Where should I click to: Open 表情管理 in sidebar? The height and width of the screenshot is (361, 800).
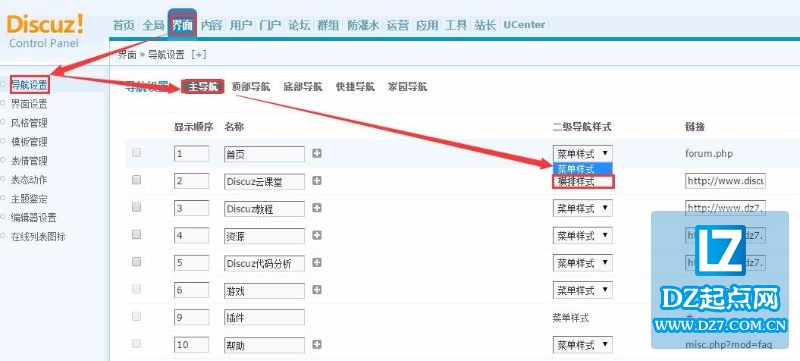(x=30, y=161)
